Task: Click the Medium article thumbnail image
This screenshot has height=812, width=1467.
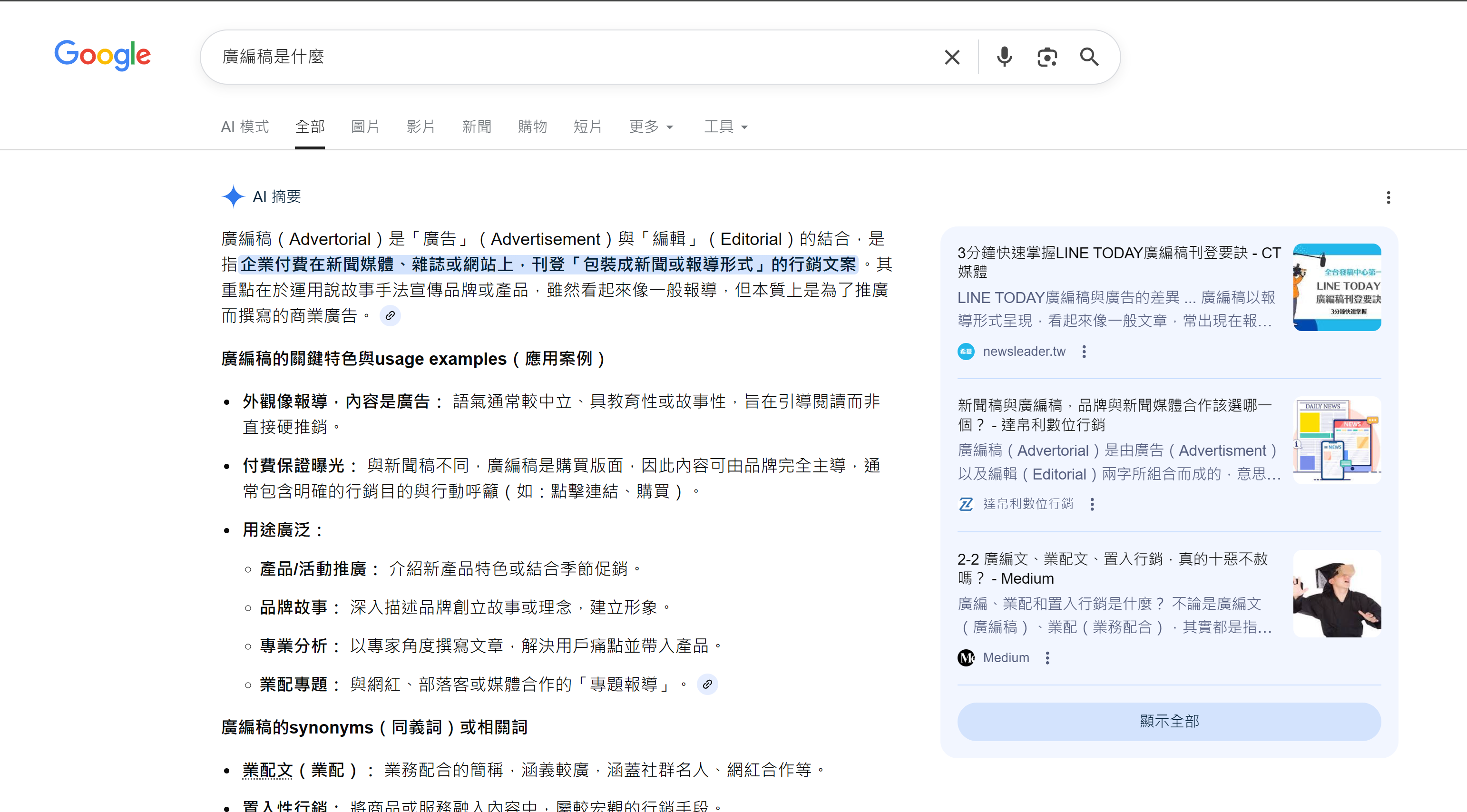Action: tap(1337, 593)
